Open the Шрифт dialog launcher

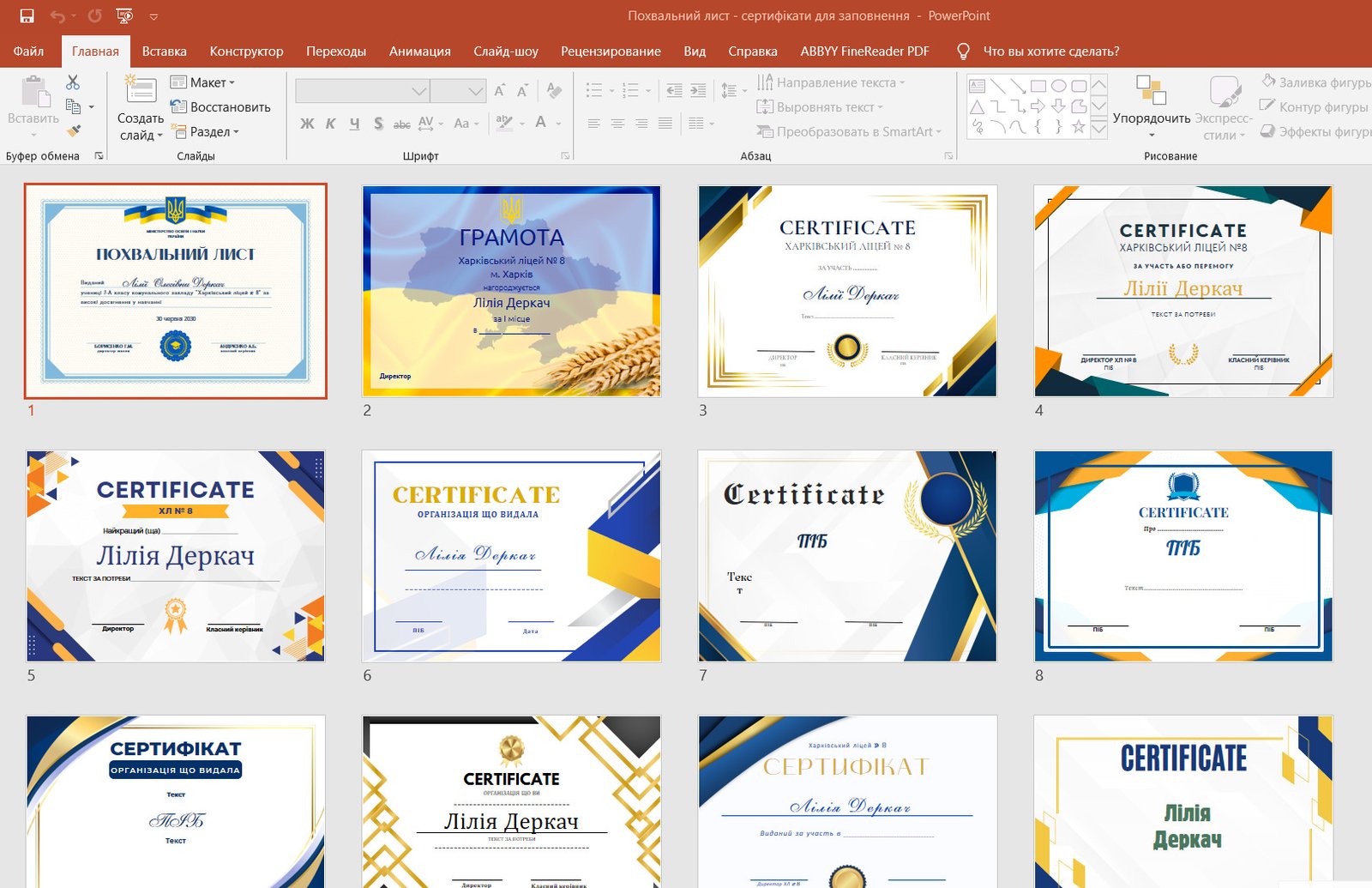565,156
